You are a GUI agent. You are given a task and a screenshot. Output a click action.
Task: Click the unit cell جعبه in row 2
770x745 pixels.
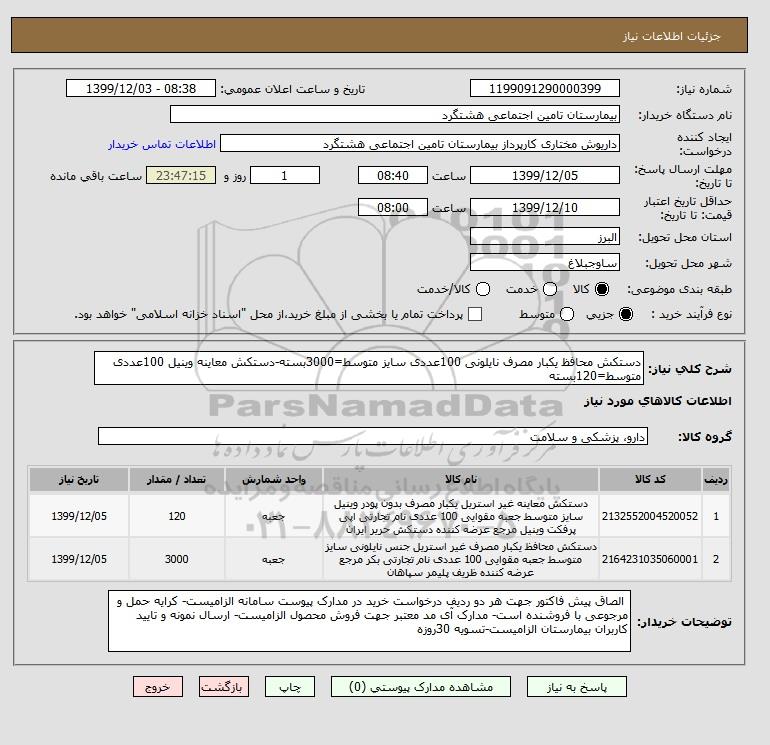coord(274,559)
